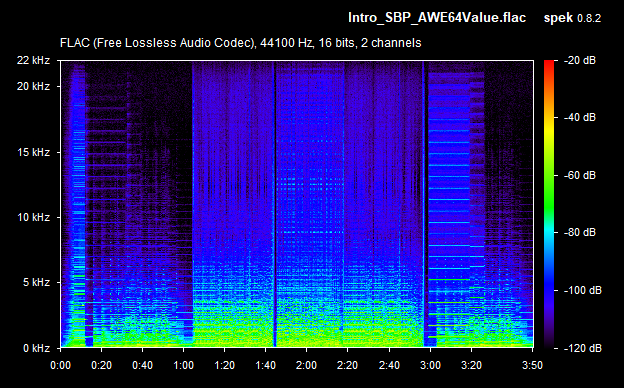Click the 20 kHz frequency axis label
624x388 pixels.
[33, 86]
